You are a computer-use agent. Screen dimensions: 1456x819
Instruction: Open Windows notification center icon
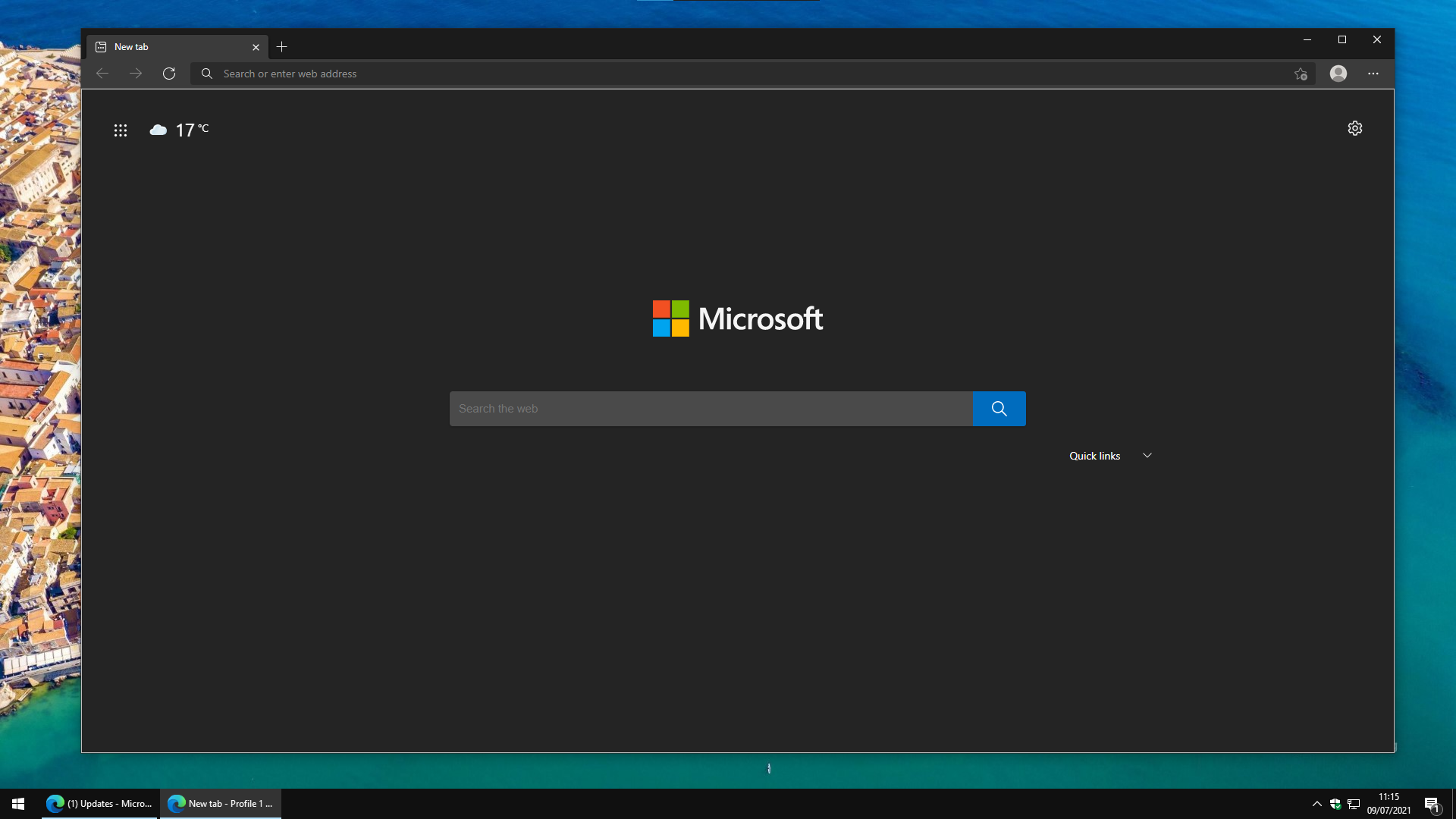[x=1431, y=804]
